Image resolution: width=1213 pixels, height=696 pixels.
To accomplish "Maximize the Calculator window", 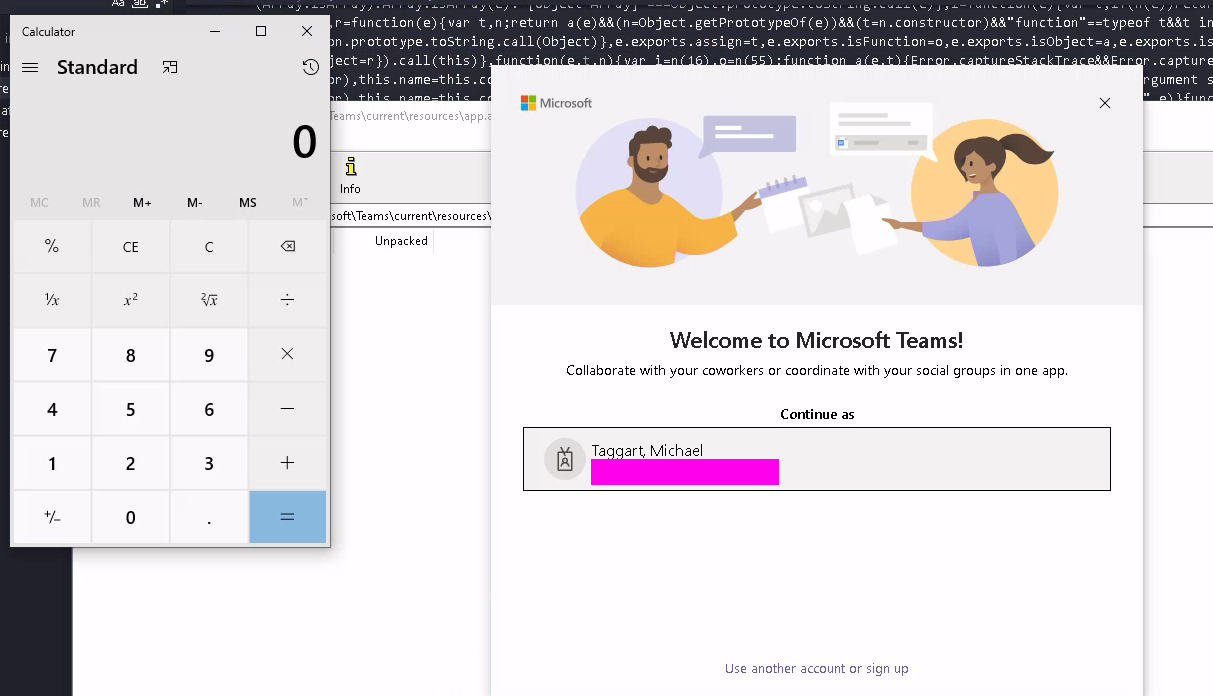I will coord(261,31).
